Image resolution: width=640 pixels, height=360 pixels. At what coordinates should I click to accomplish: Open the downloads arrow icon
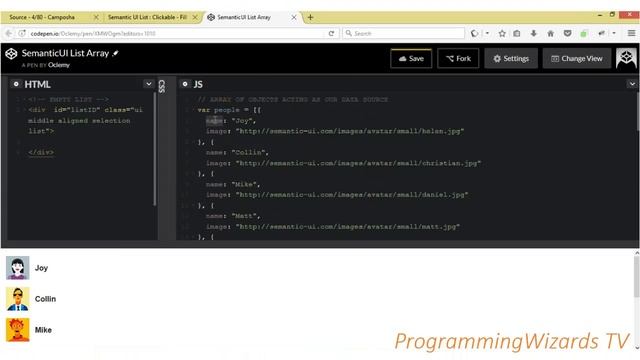pyautogui.click(x=533, y=33)
